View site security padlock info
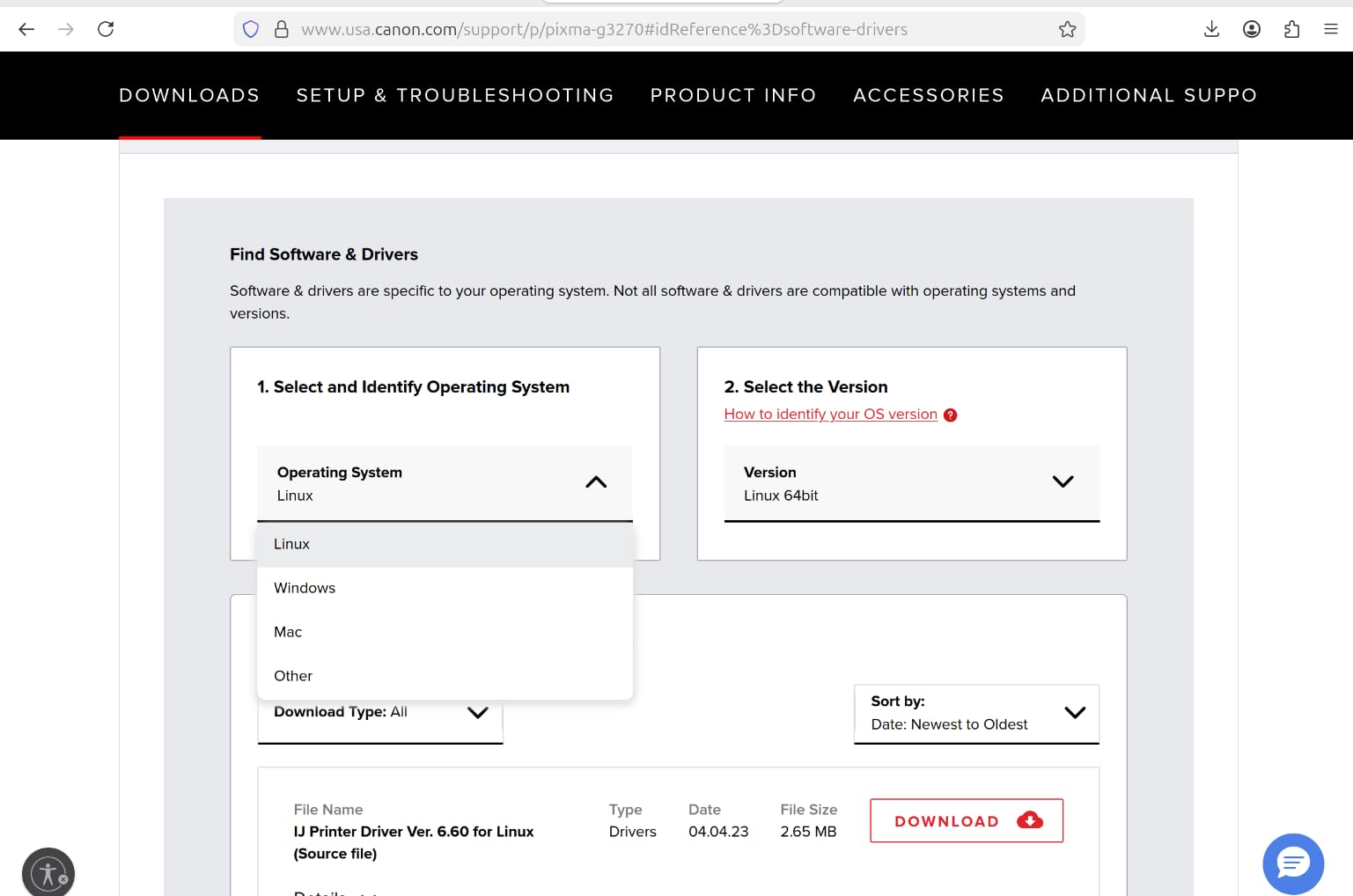The image size is (1353, 896). coord(282,29)
